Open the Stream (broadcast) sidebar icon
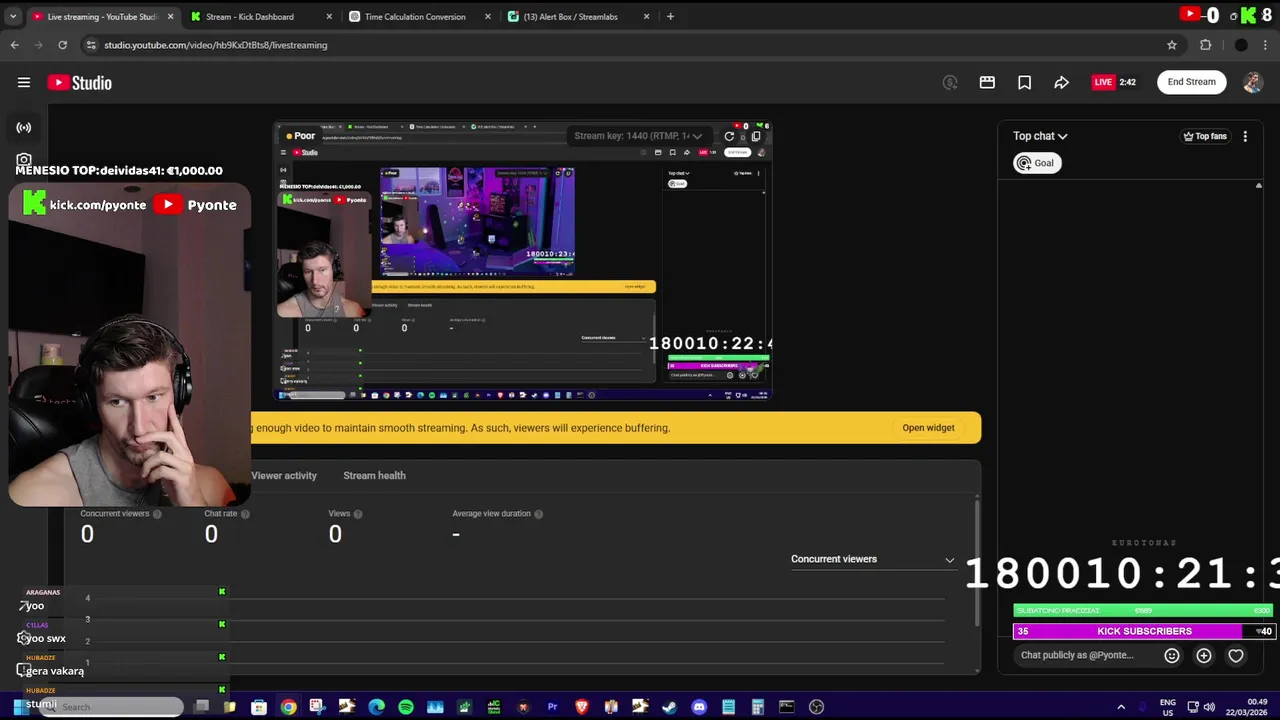This screenshot has width=1280, height=720. (24, 128)
